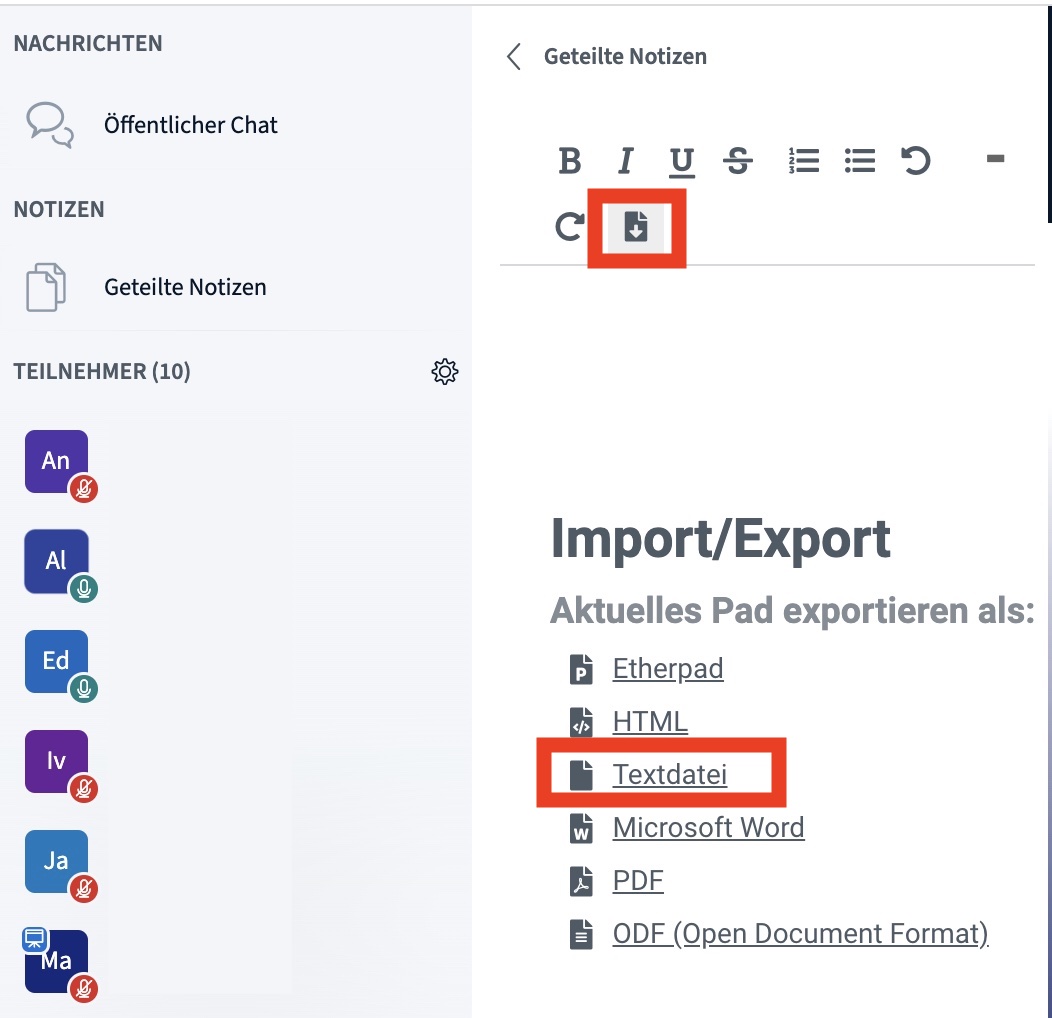Enable underline formatting
1052x1018 pixels.
pos(681,161)
